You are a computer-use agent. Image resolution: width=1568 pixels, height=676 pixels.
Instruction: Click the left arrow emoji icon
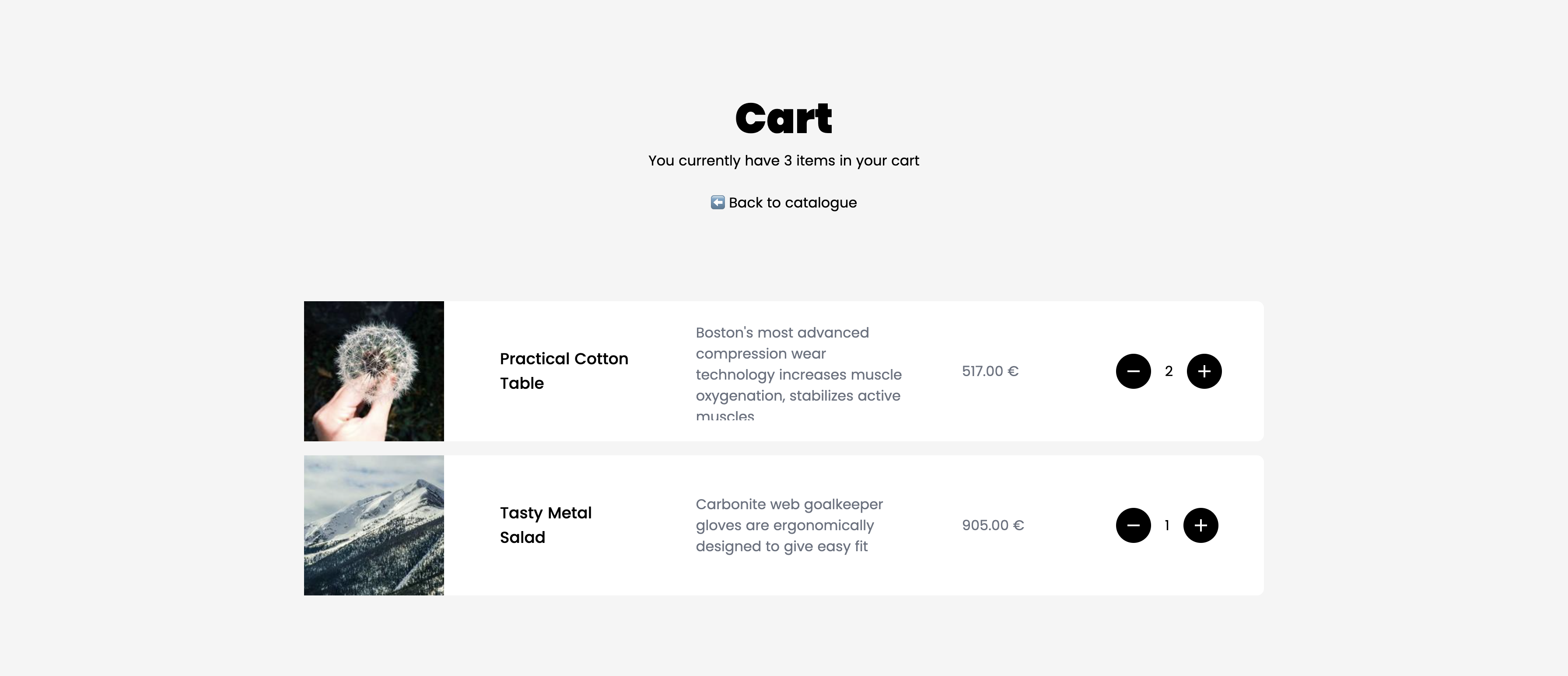[717, 202]
